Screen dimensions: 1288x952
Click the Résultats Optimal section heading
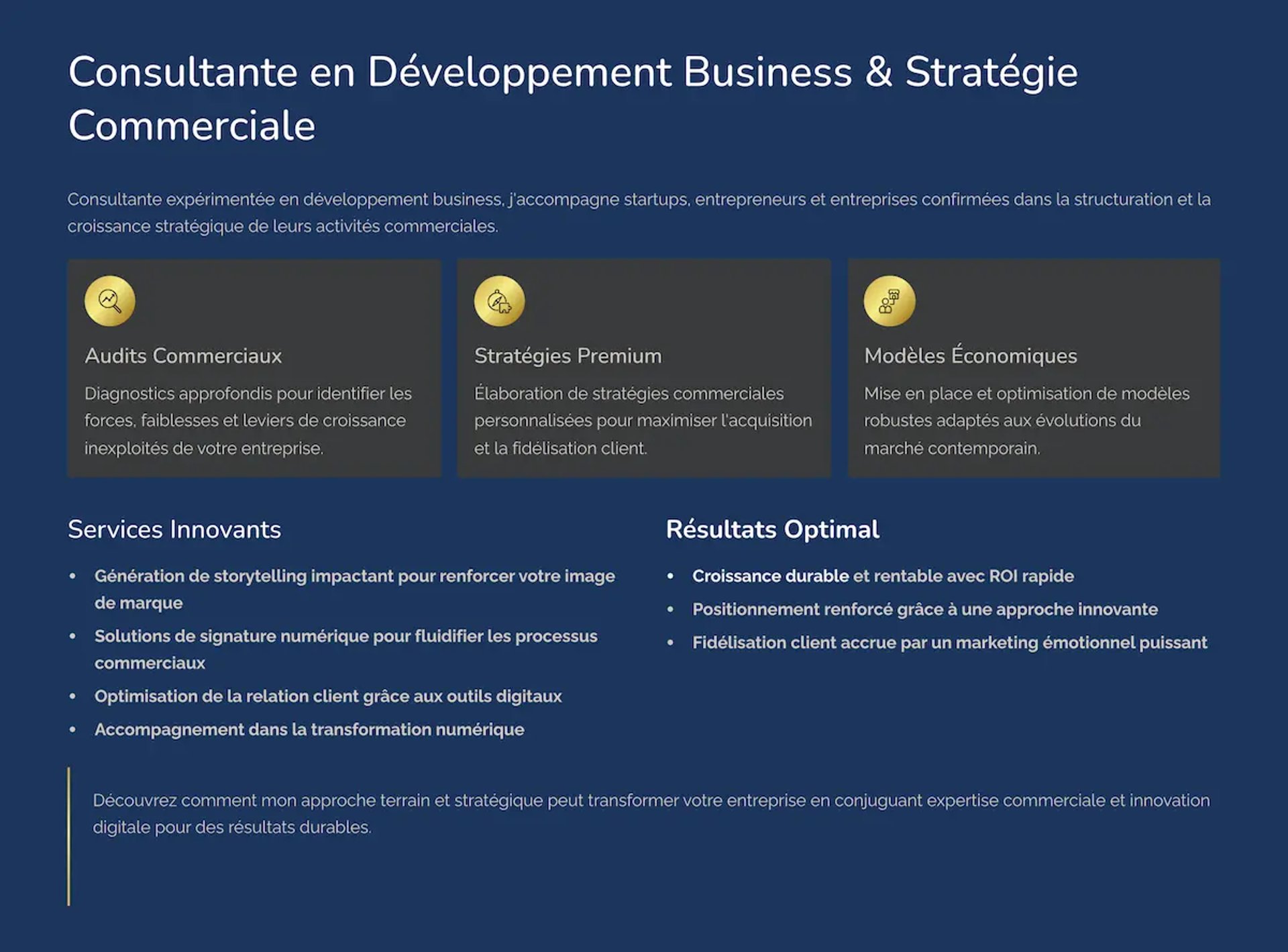[x=772, y=529]
